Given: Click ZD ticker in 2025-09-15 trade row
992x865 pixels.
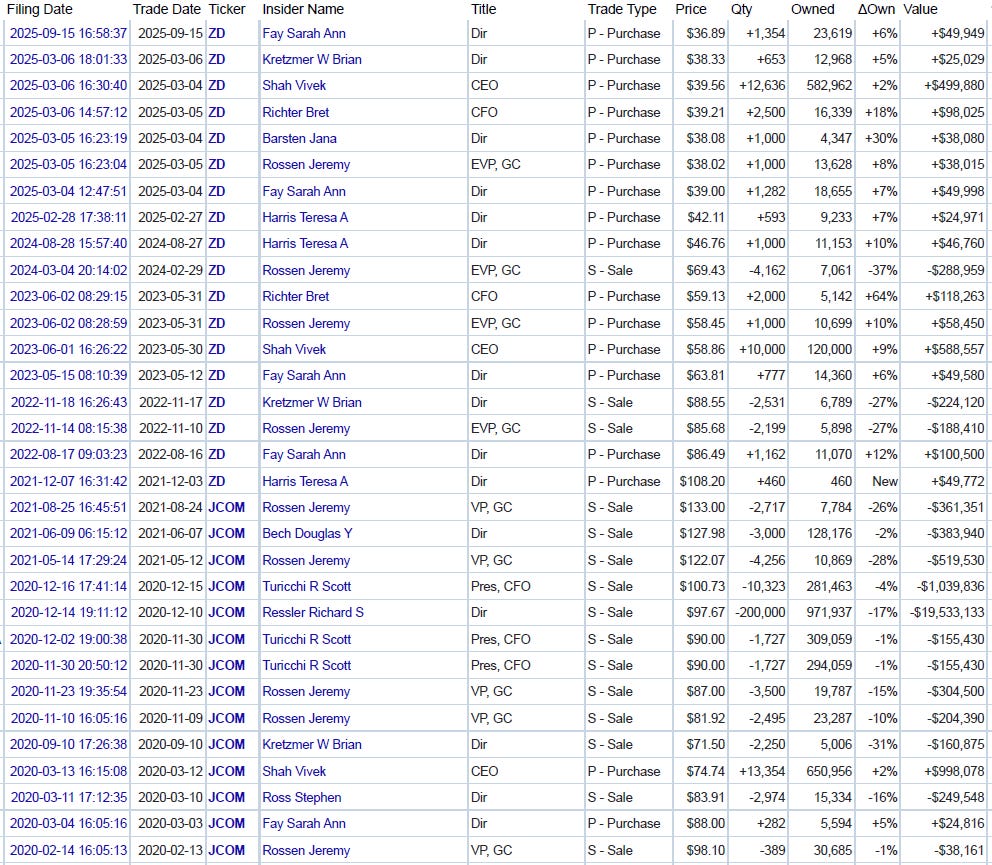Looking at the screenshot, I should click(216, 33).
